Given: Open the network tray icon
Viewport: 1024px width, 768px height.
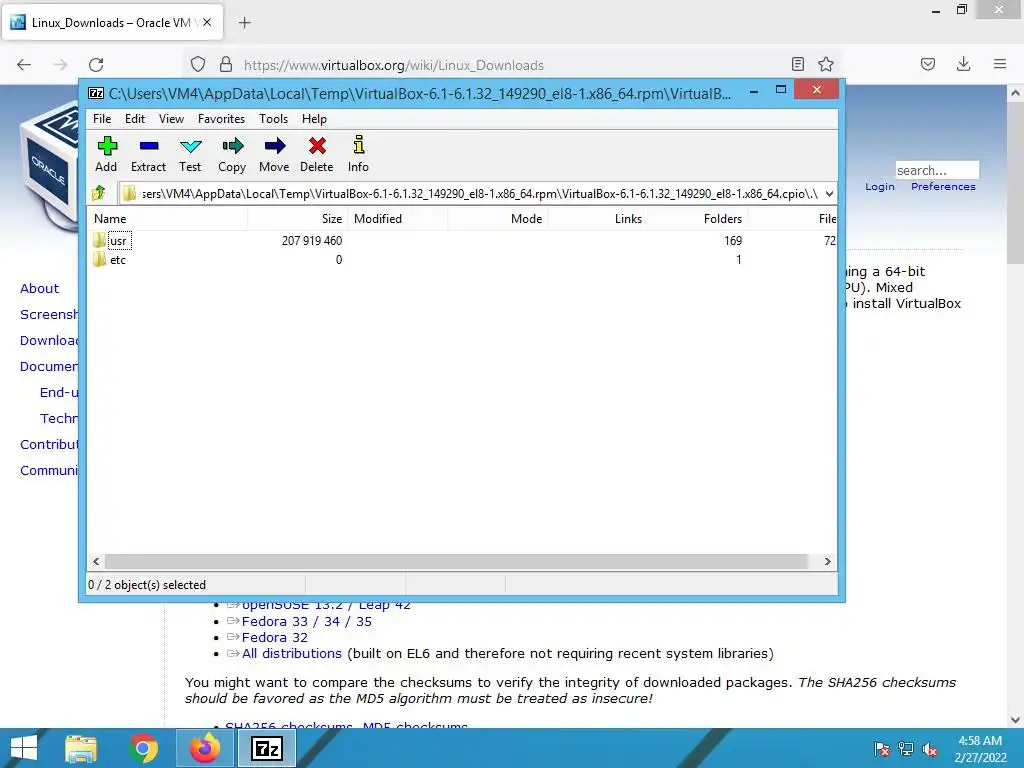Looking at the screenshot, I should (906, 749).
